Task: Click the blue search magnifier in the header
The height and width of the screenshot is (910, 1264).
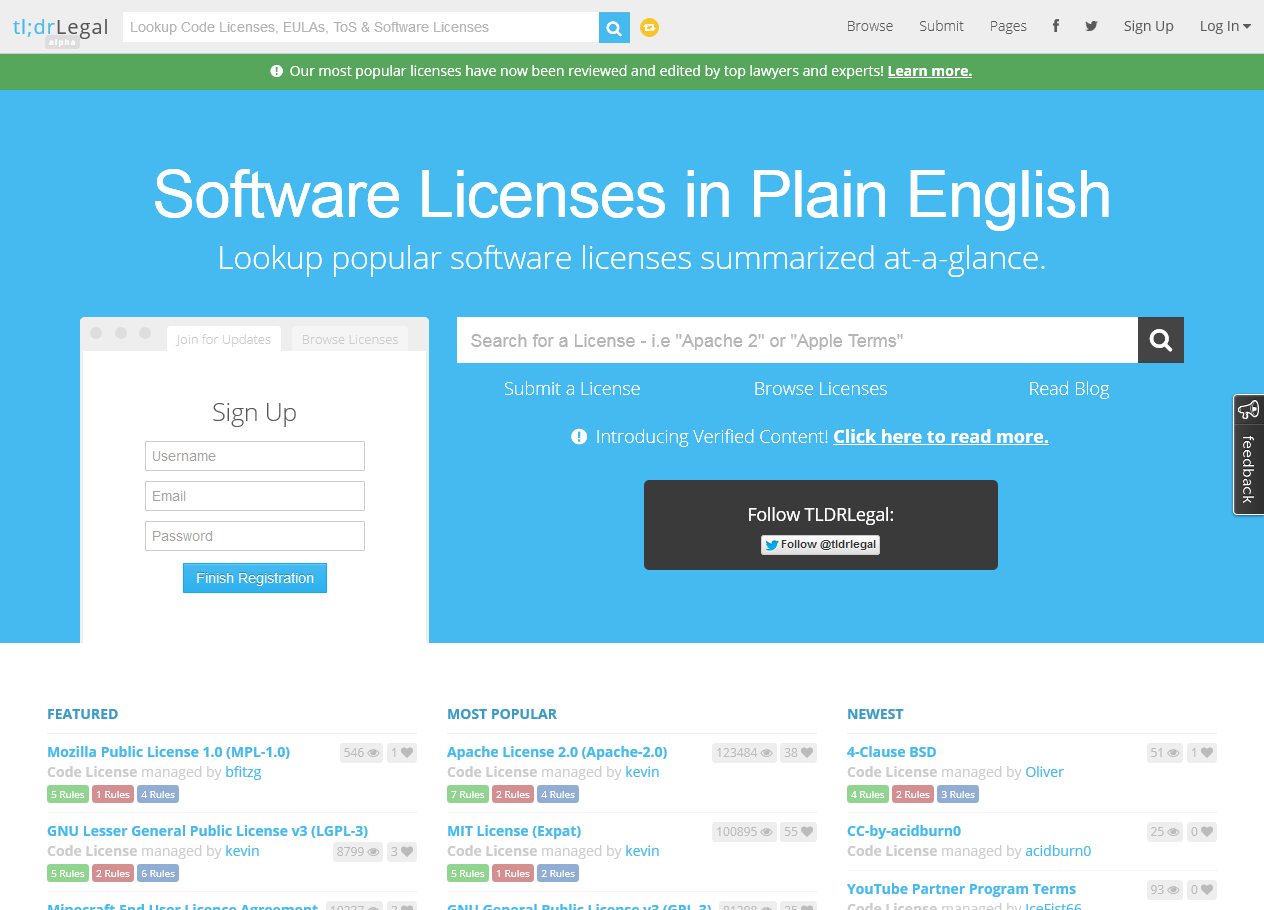Action: tap(613, 27)
